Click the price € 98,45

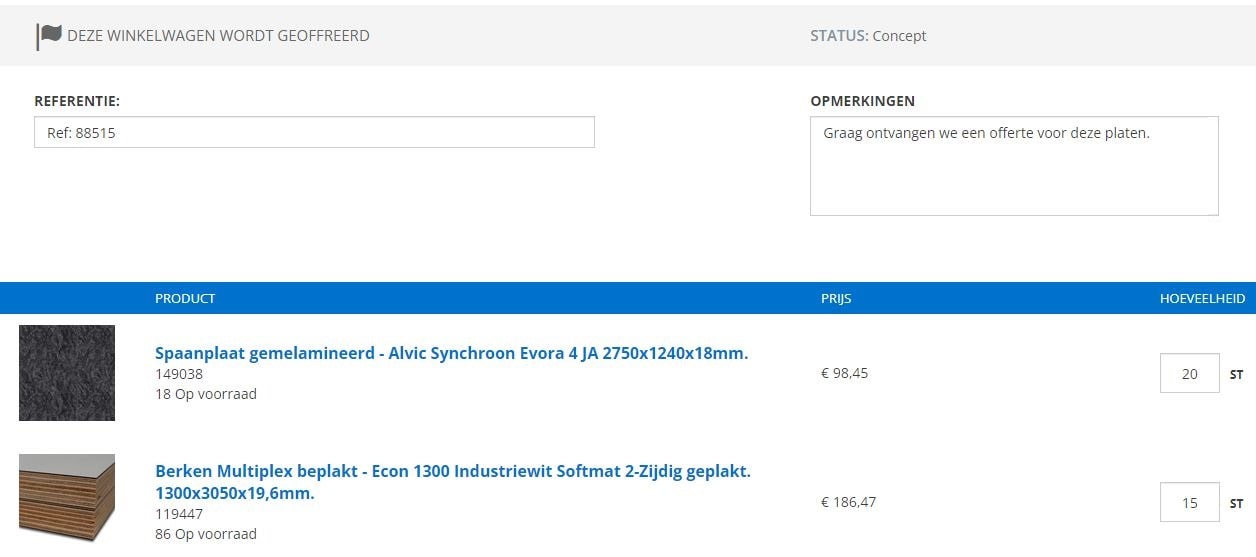click(844, 373)
